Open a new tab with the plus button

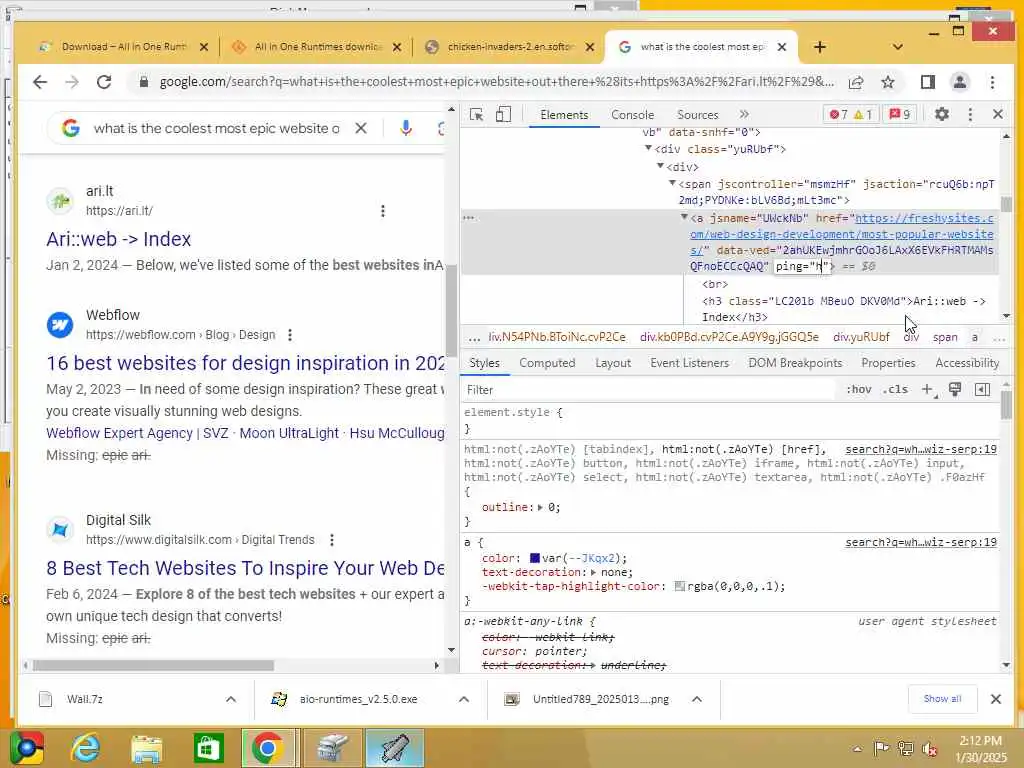(820, 47)
